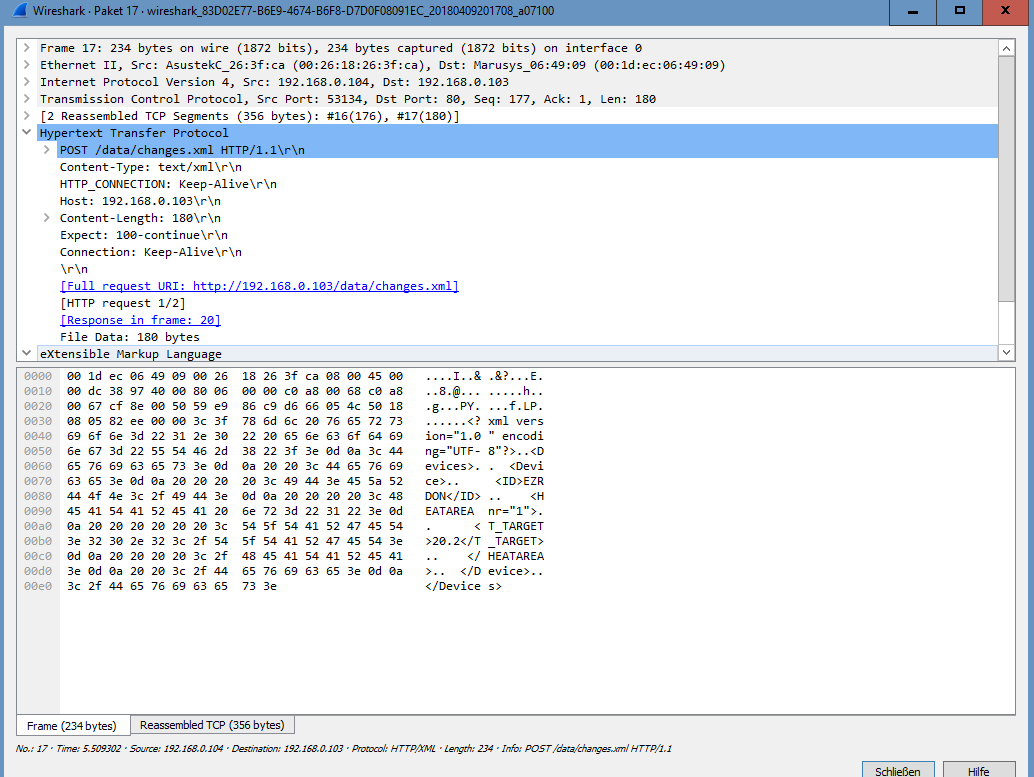Click the Hilfe button
The height and width of the screenshot is (777, 1034).
point(977,771)
